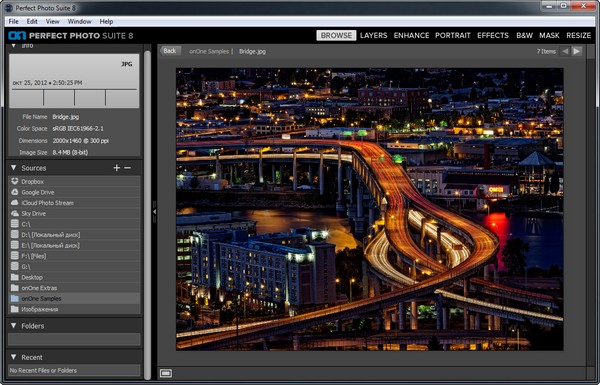Click the empty Folders list field
The width and height of the screenshot is (600, 385).
[x=75, y=339]
